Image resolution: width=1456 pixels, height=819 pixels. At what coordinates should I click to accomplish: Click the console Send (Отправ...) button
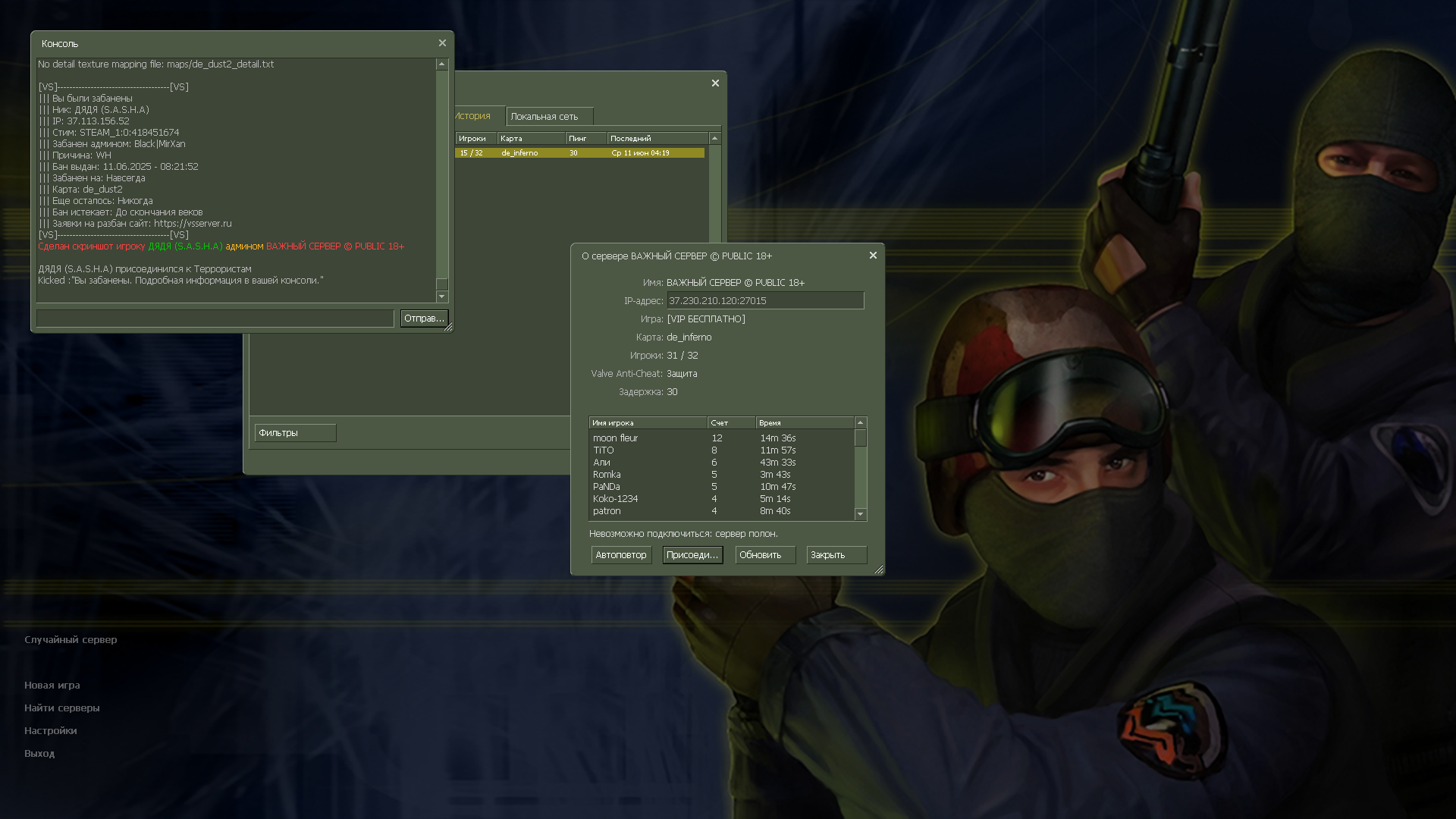424,318
